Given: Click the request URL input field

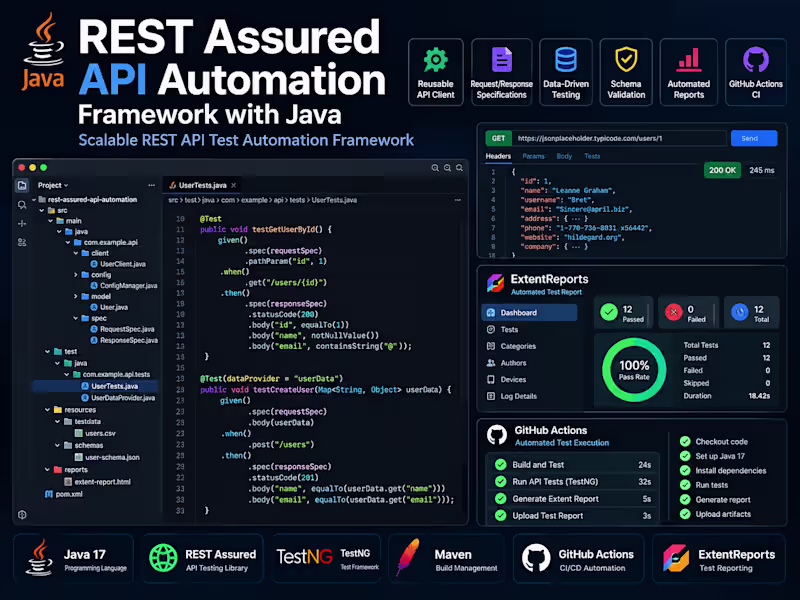Looking at the screenshot, I should click(620, 138).
